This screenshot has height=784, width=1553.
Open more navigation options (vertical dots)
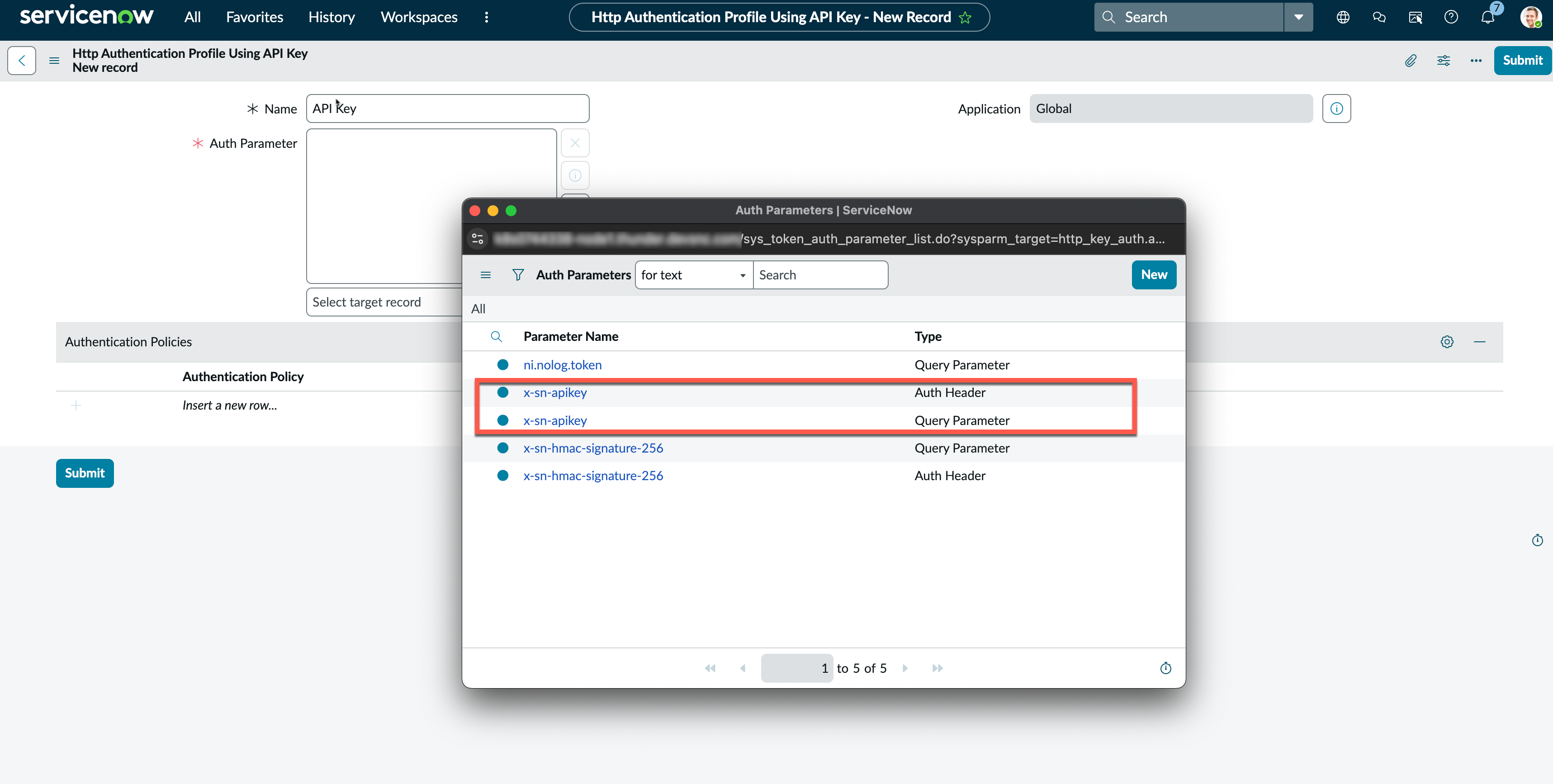tap(487, 17)
